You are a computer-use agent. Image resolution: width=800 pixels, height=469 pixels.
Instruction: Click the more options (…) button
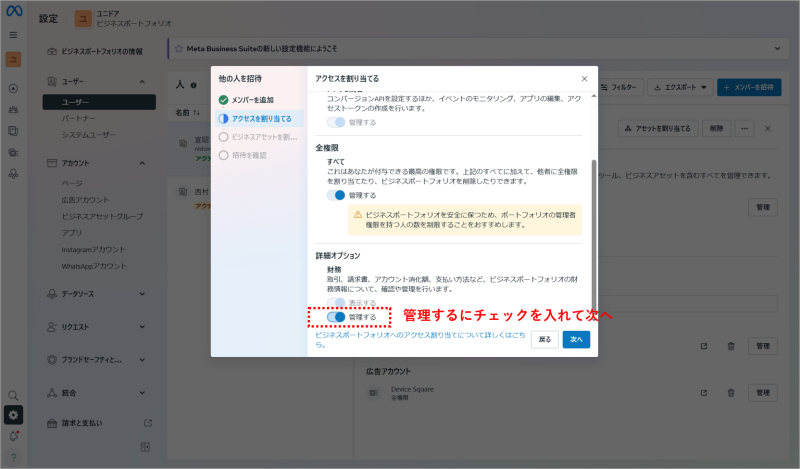(x=744, y=129)
